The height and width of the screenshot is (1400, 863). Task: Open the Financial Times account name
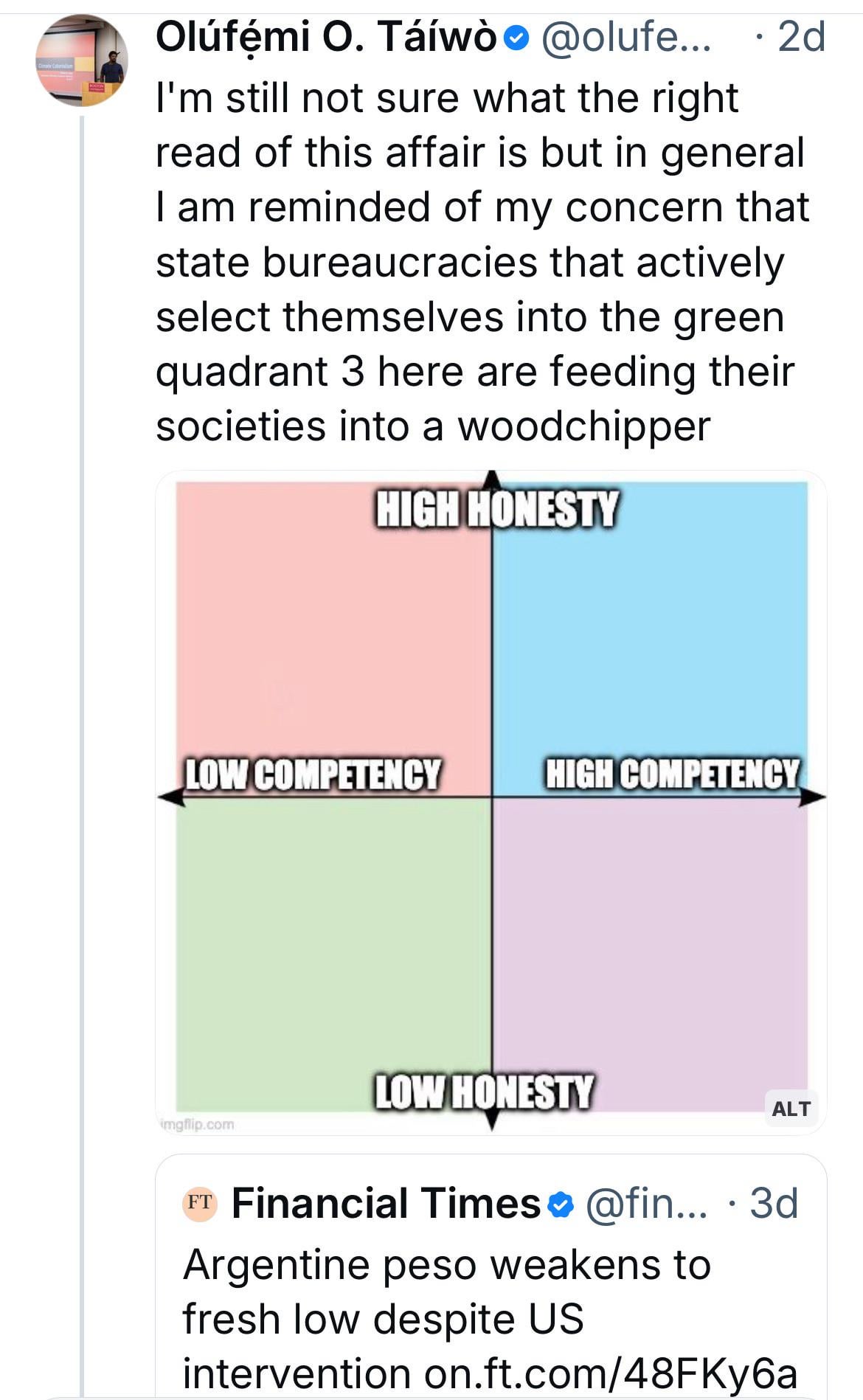pos(386,1204)
